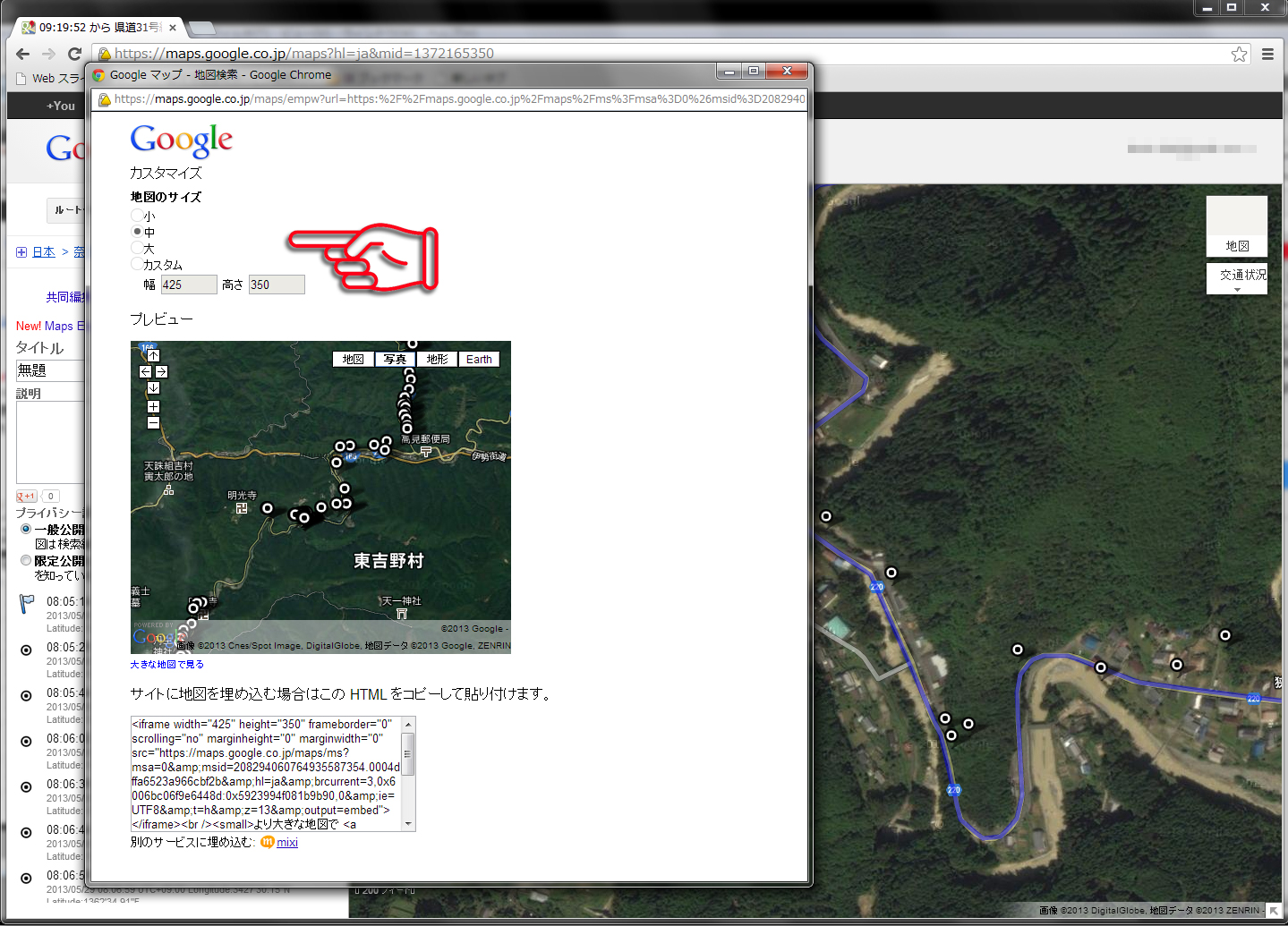Reload the main Chrome page

[x=75, y=54]
